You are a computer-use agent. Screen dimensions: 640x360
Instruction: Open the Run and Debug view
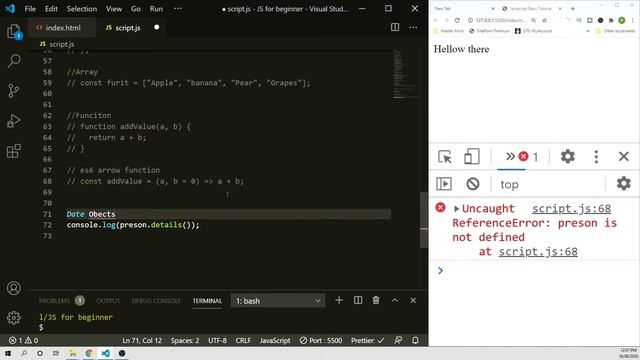pyautogui.click(x=13, y=121)
